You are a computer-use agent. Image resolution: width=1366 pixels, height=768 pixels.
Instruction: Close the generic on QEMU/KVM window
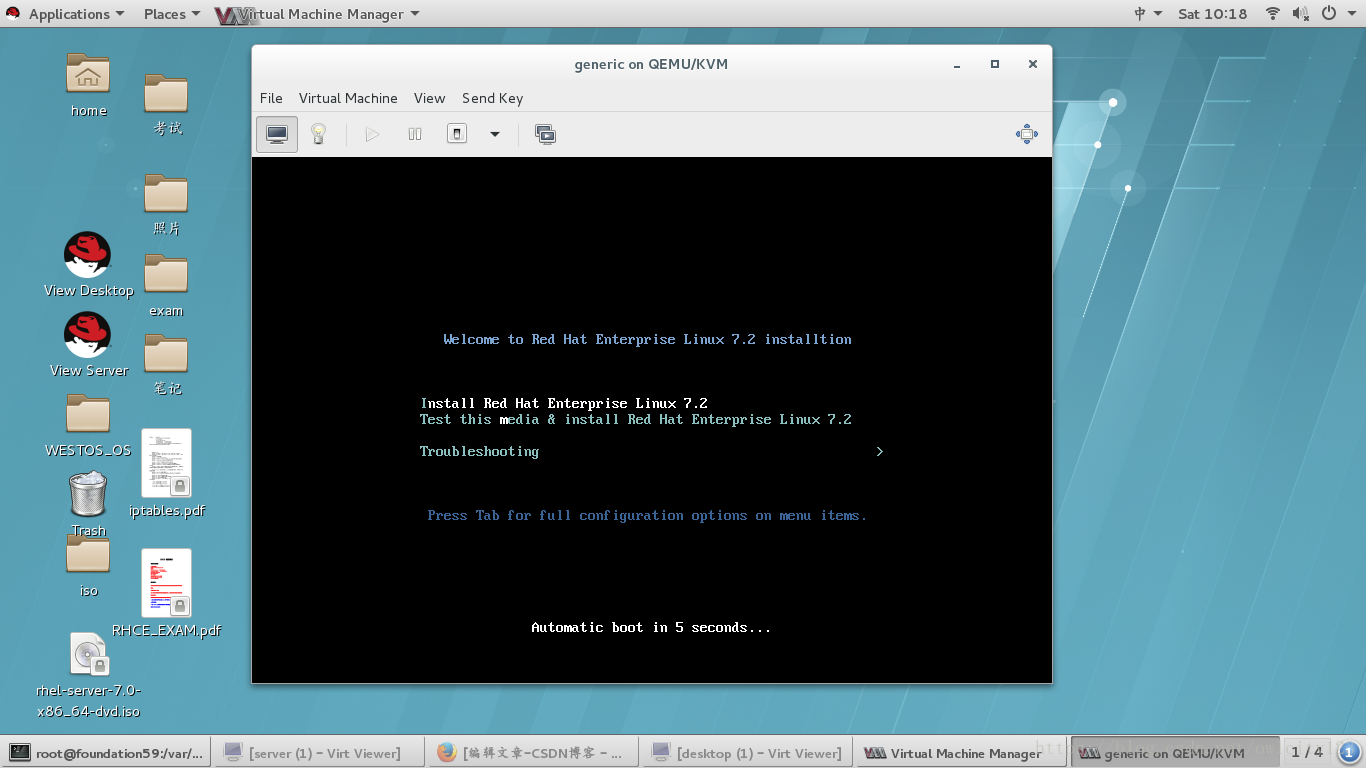[x=1033, y=64]
